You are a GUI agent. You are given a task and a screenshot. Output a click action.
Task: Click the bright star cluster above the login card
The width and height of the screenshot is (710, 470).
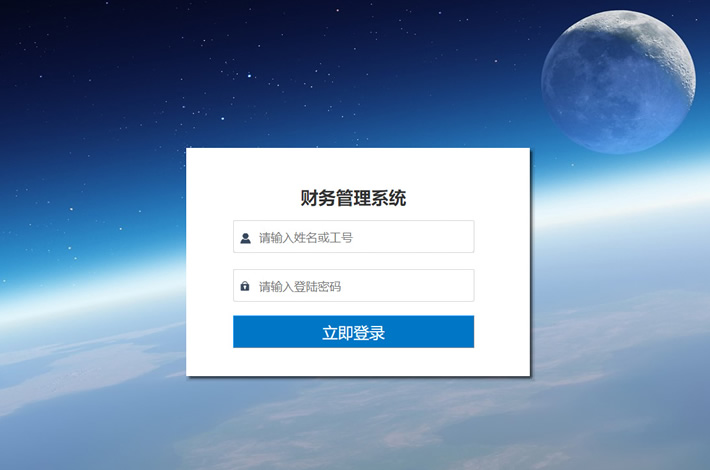click(x=249, y=76)
